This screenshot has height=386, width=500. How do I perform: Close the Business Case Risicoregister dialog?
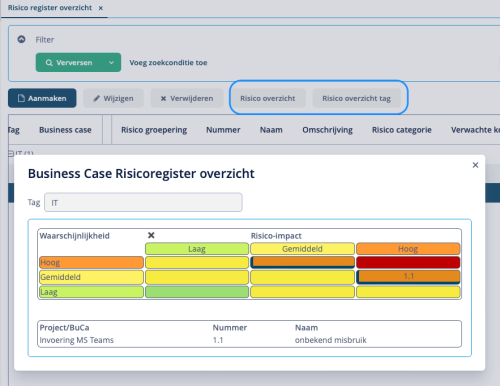click(475, 165)
